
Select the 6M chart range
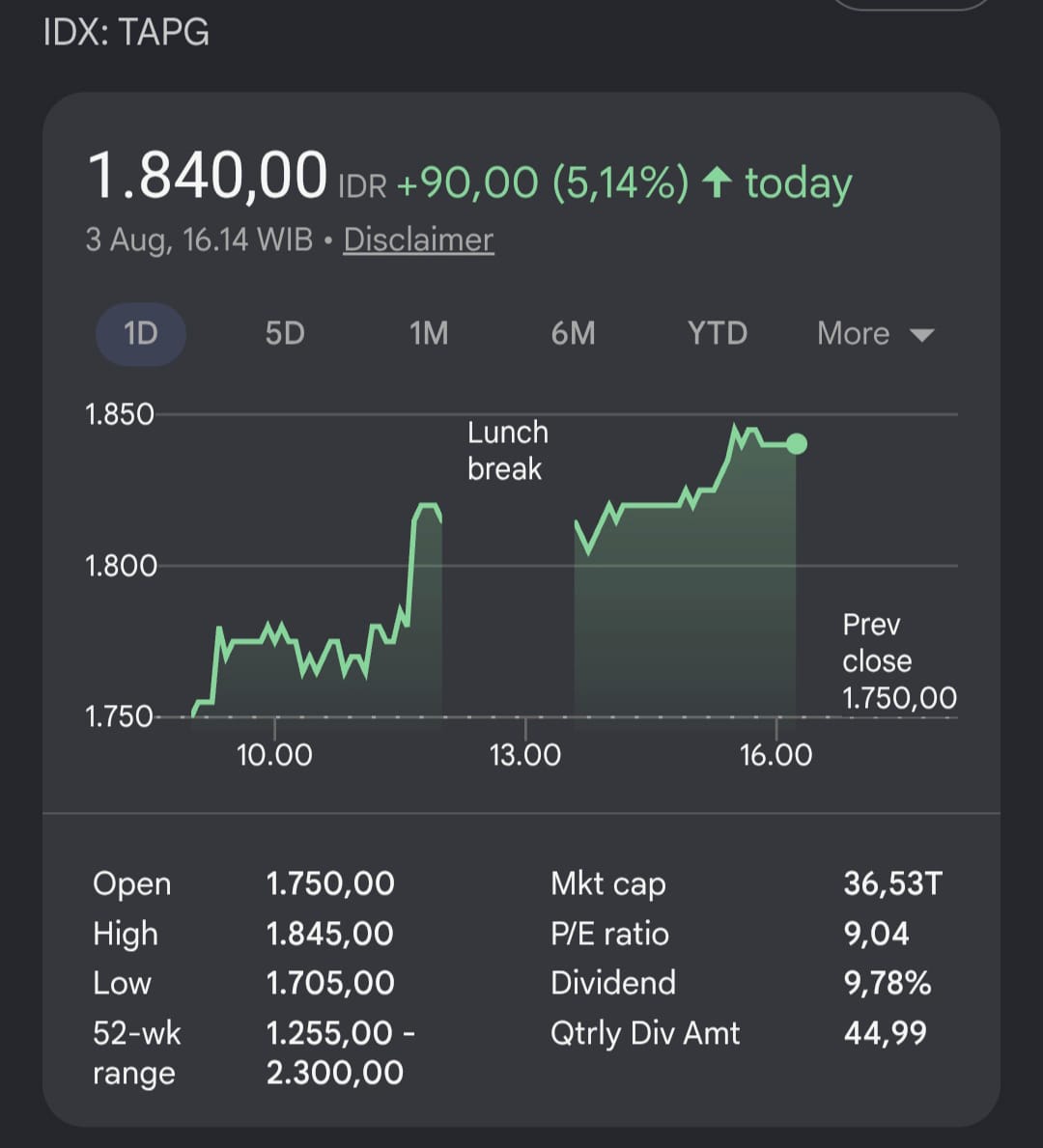pos(574,334)
